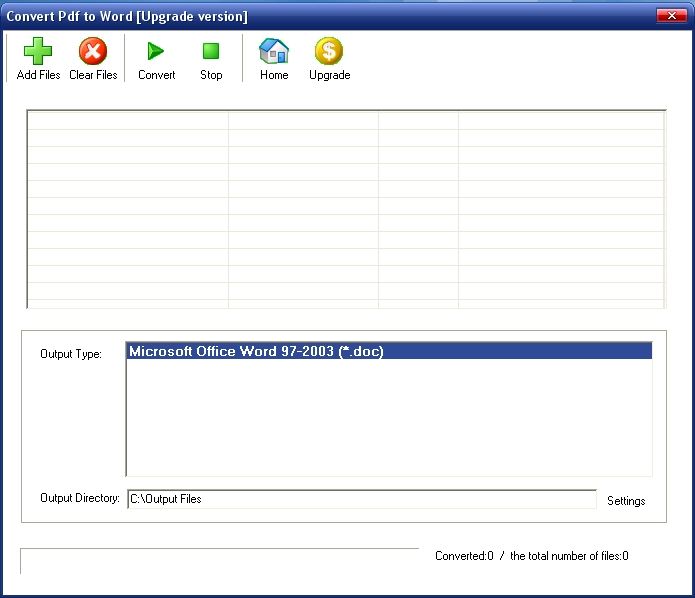Viewport: 695px width, 598px height.
Task: Close the Convert Pdf to Word window
Action: click(671, 16)
